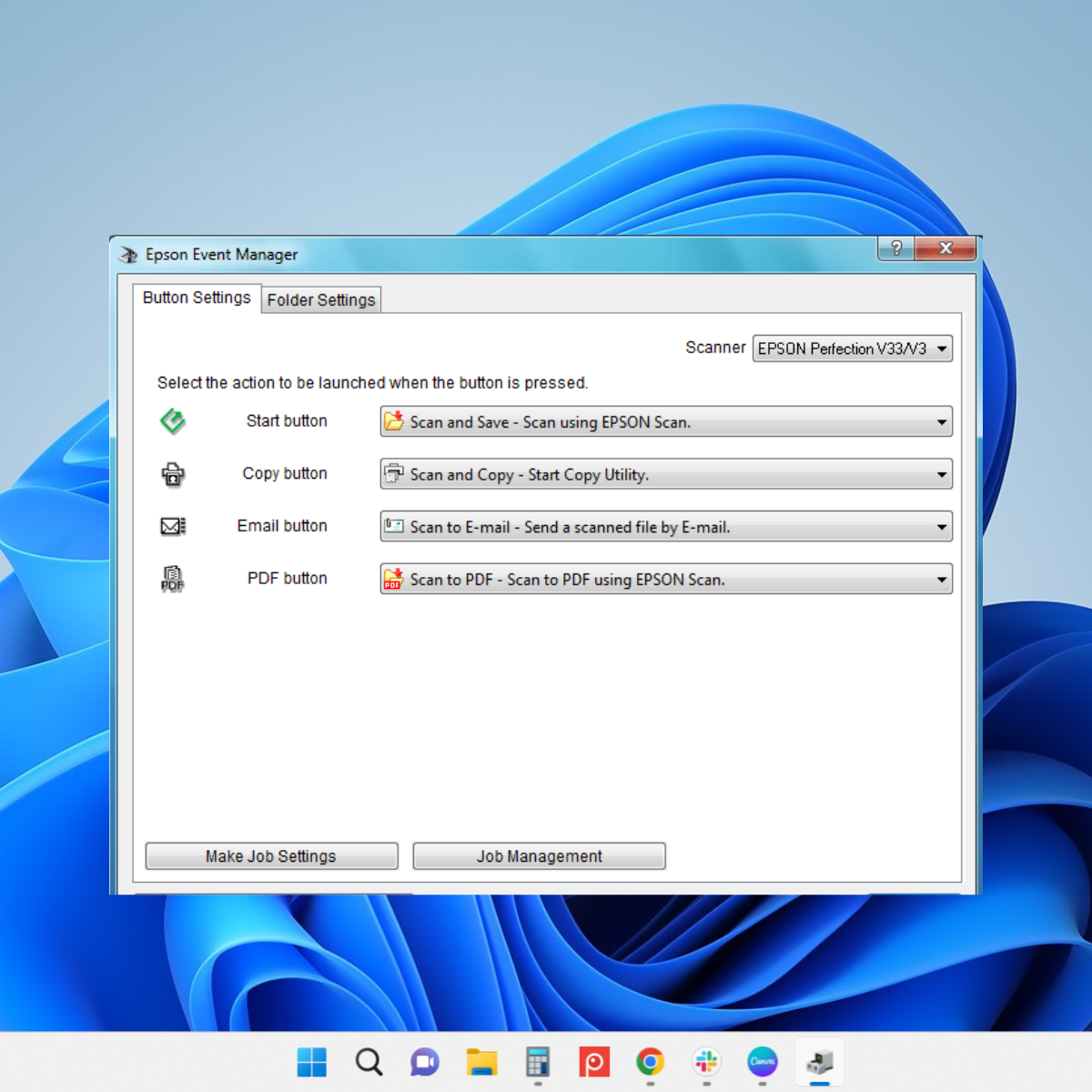The height and width of the screenshot is (1092, 1092).
Task: Open the red P app on taskbar
Action: [x=594, y=1062]
